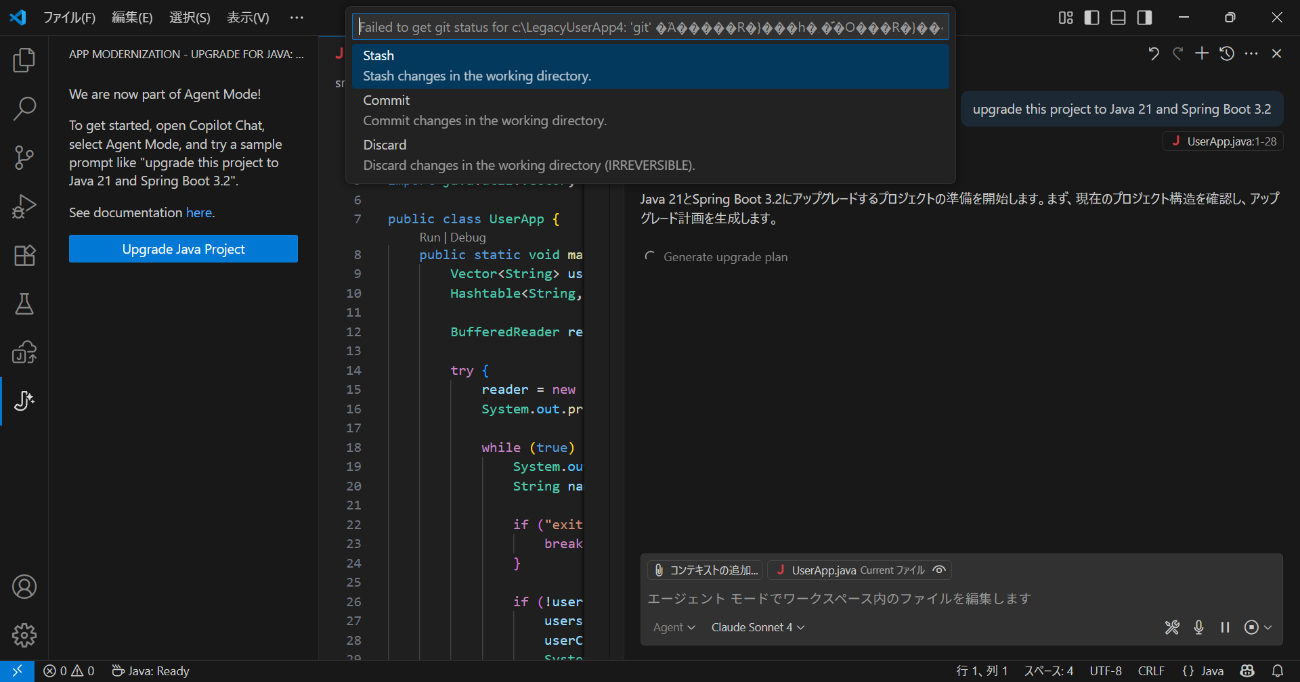Screen dimensions: 1300x682
Task: Select the Stash option in quick pick
Action: point(650,66)
